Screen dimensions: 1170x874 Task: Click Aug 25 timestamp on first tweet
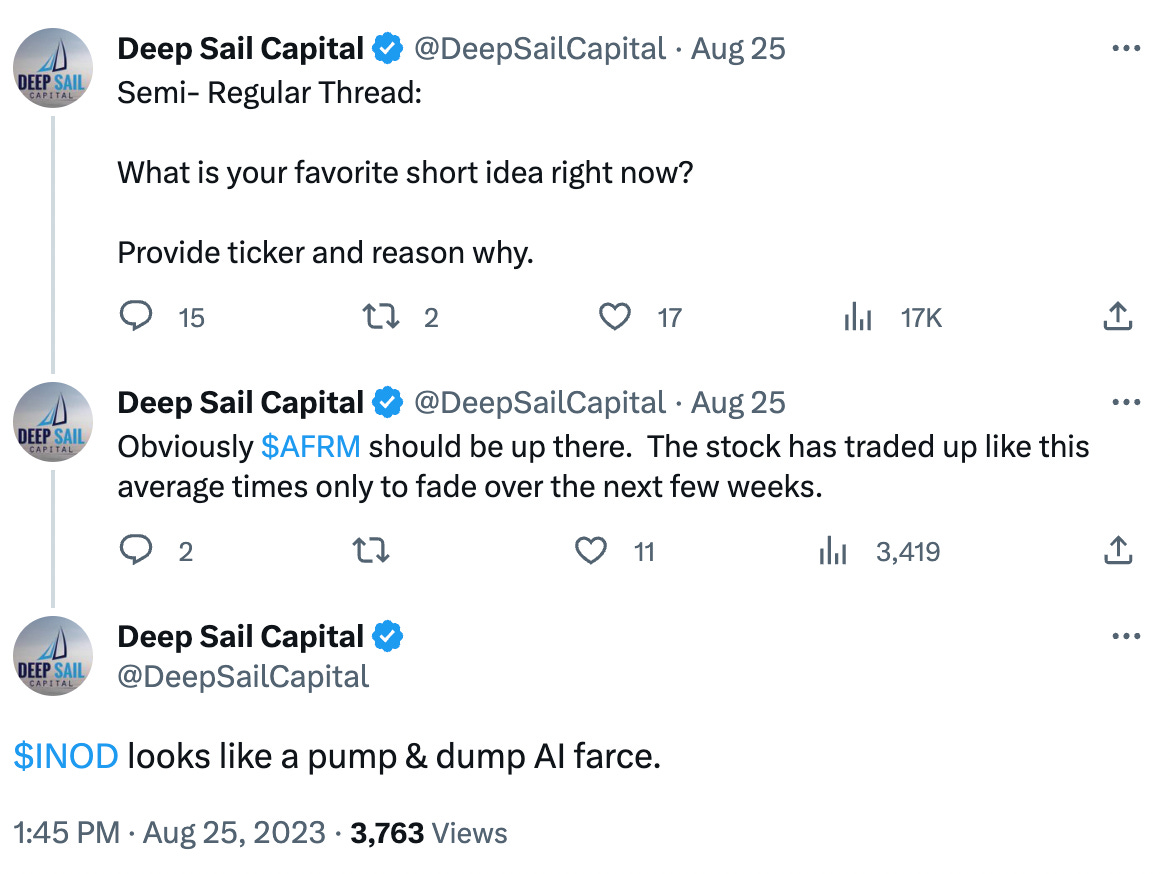738,49
